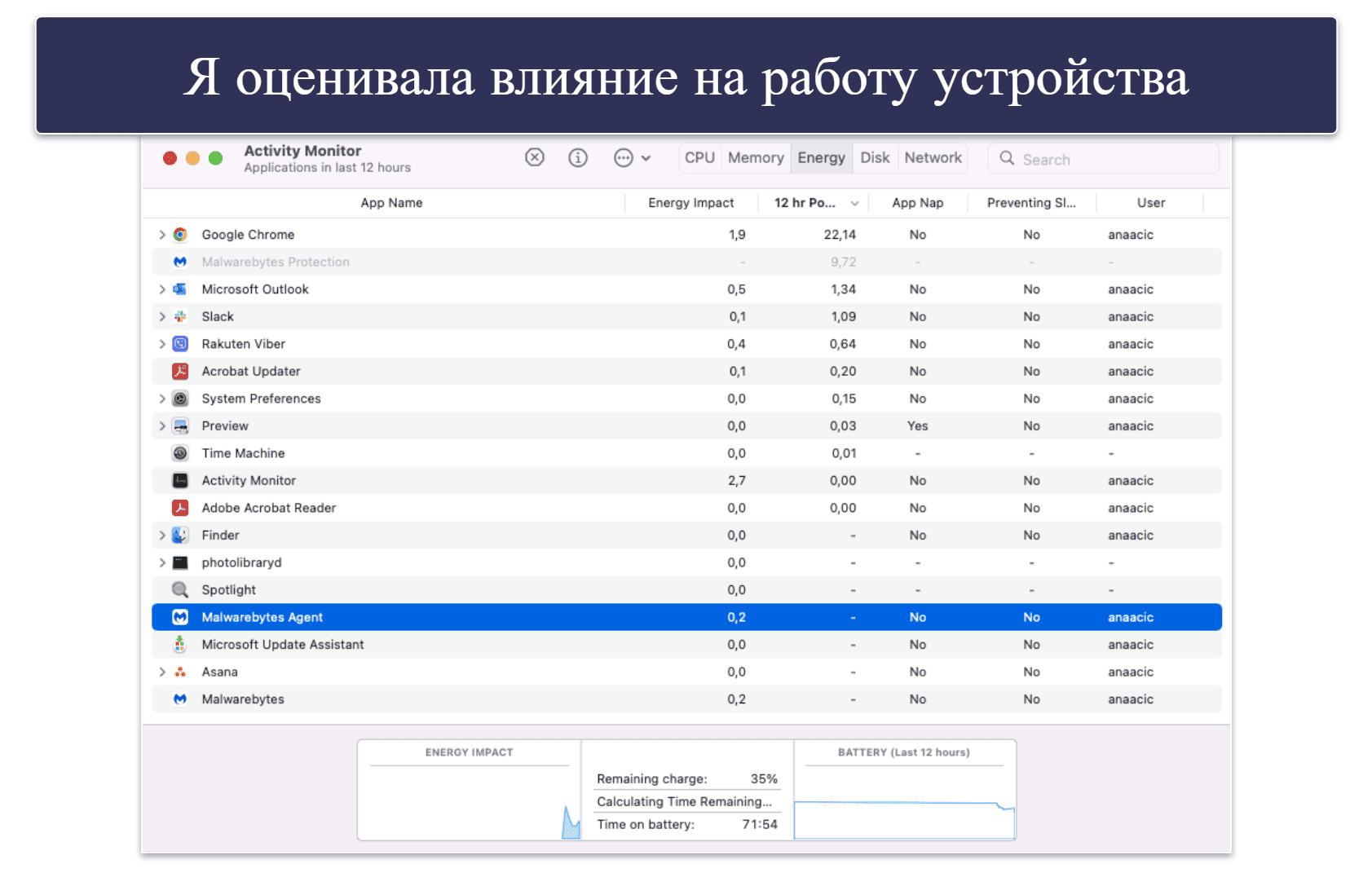Click Remaining charge 35% value
The image size is (1372, 873).
point(764,778)
